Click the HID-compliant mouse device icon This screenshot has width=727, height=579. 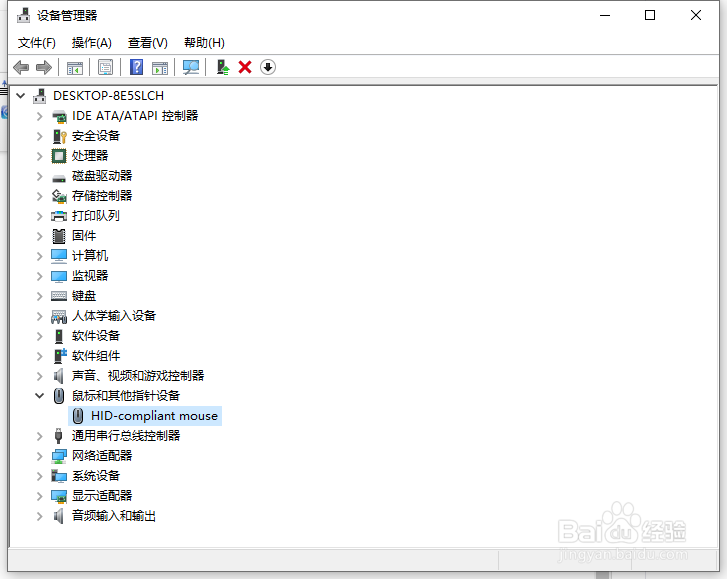coord(78,416)
